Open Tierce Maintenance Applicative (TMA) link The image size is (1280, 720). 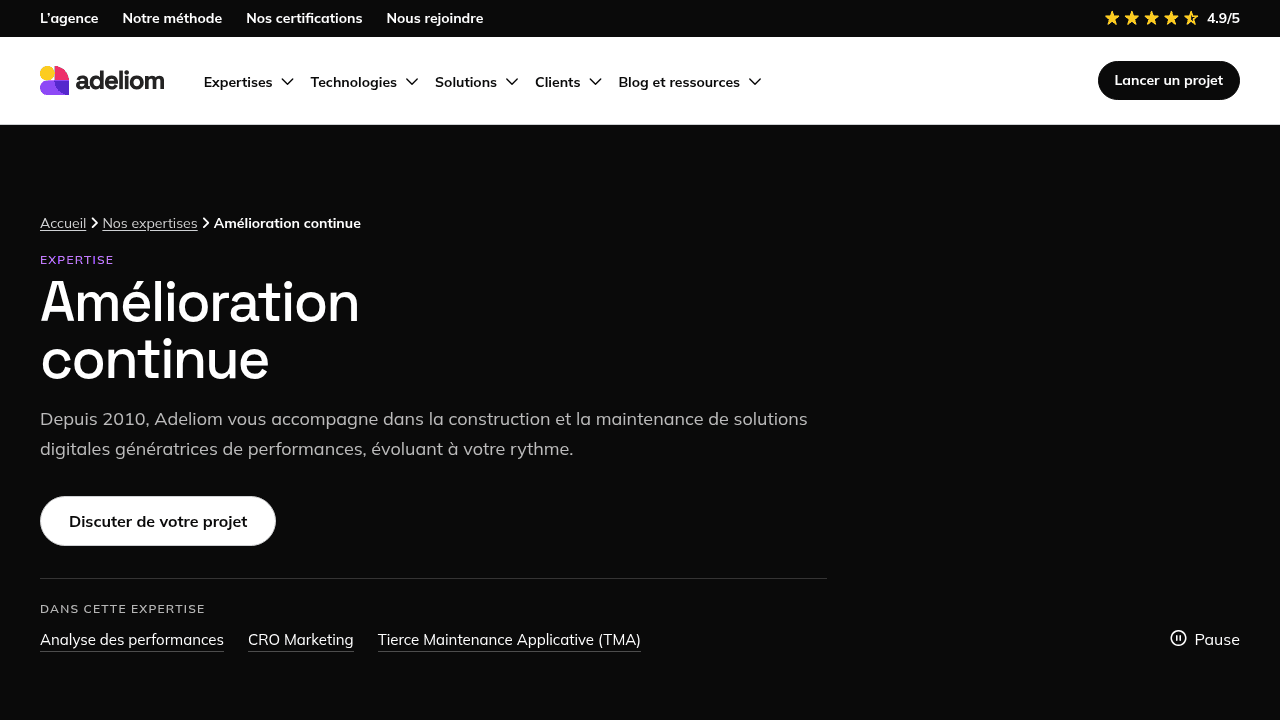509,640
